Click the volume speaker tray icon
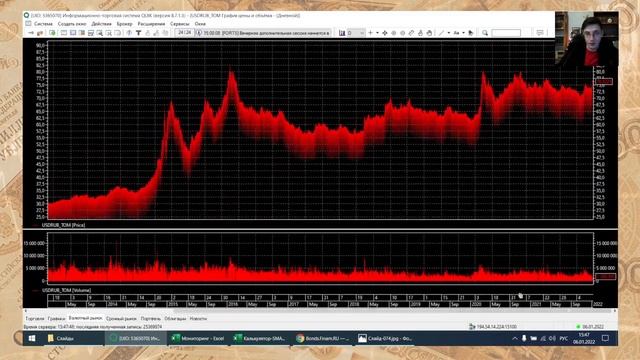Screen dimensions: 640x360 tap(552, 338)
